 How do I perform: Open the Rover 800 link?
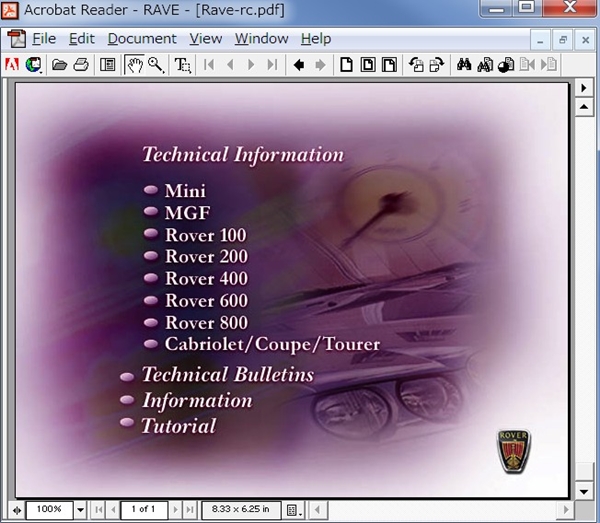[x=206, y=323]
